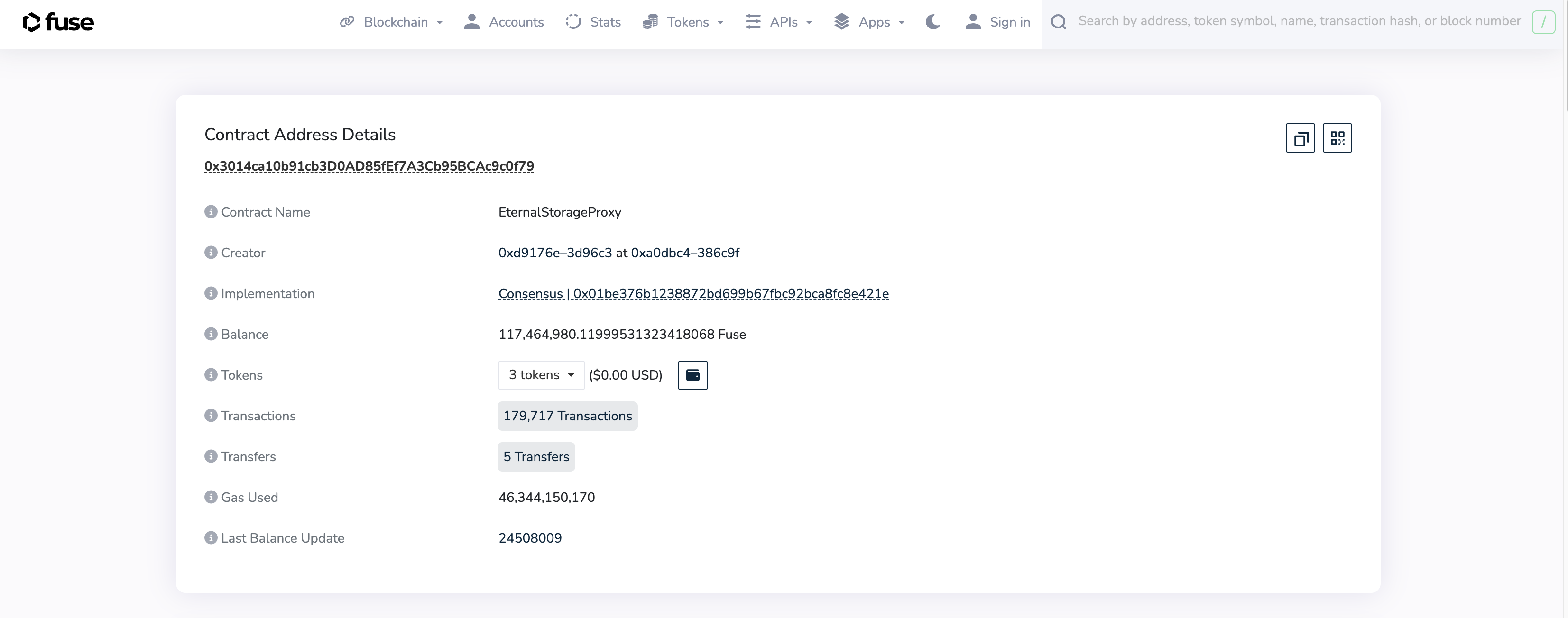Click the Fuse logo
This screenshot has width=1568, height=618.
click(58, 22)
